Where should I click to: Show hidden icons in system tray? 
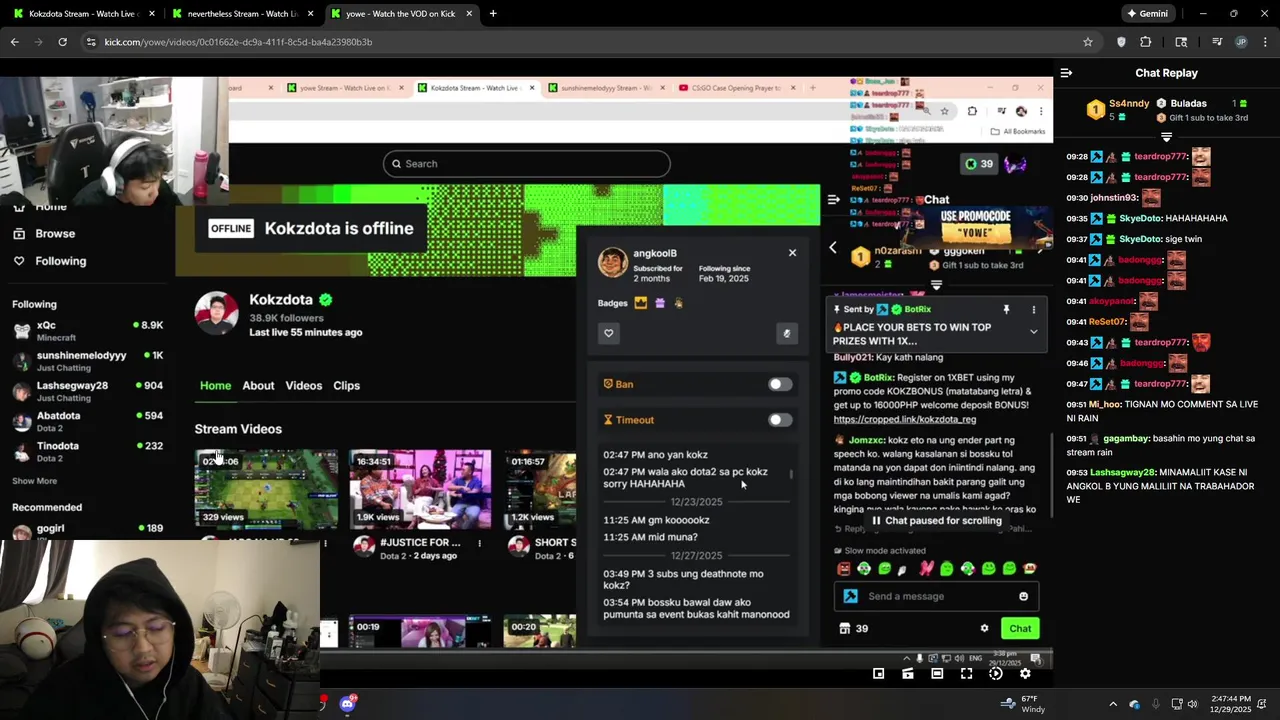click(x=1113, y=704)
